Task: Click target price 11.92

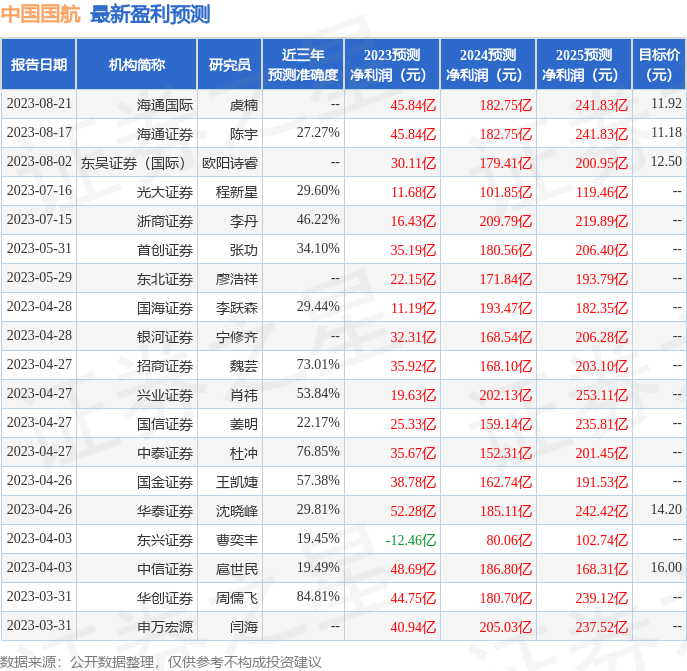Action: [x=666, y=103]
